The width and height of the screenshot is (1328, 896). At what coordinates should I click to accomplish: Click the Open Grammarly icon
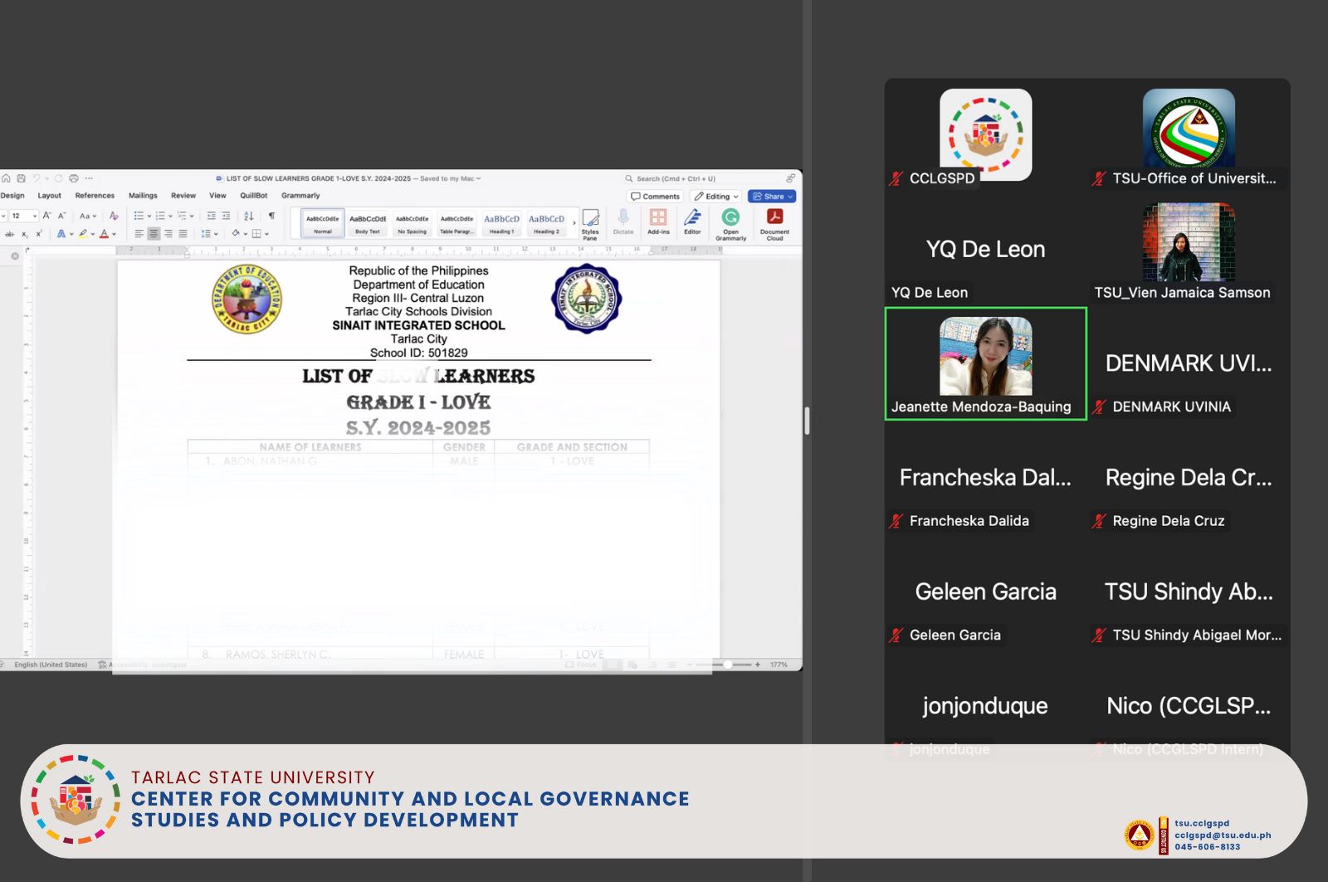click(730, 224)
